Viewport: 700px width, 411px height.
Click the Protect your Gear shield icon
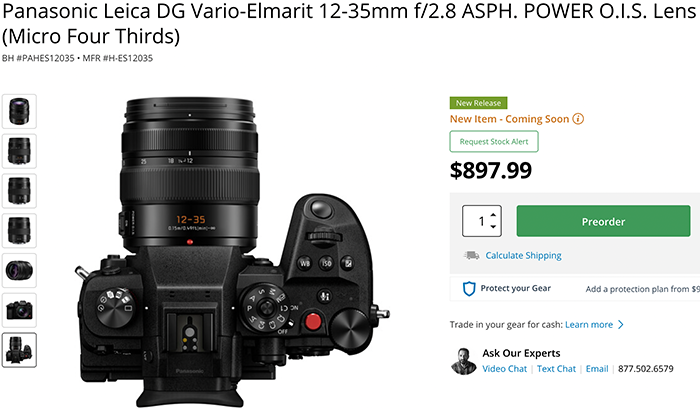point(469,289)
